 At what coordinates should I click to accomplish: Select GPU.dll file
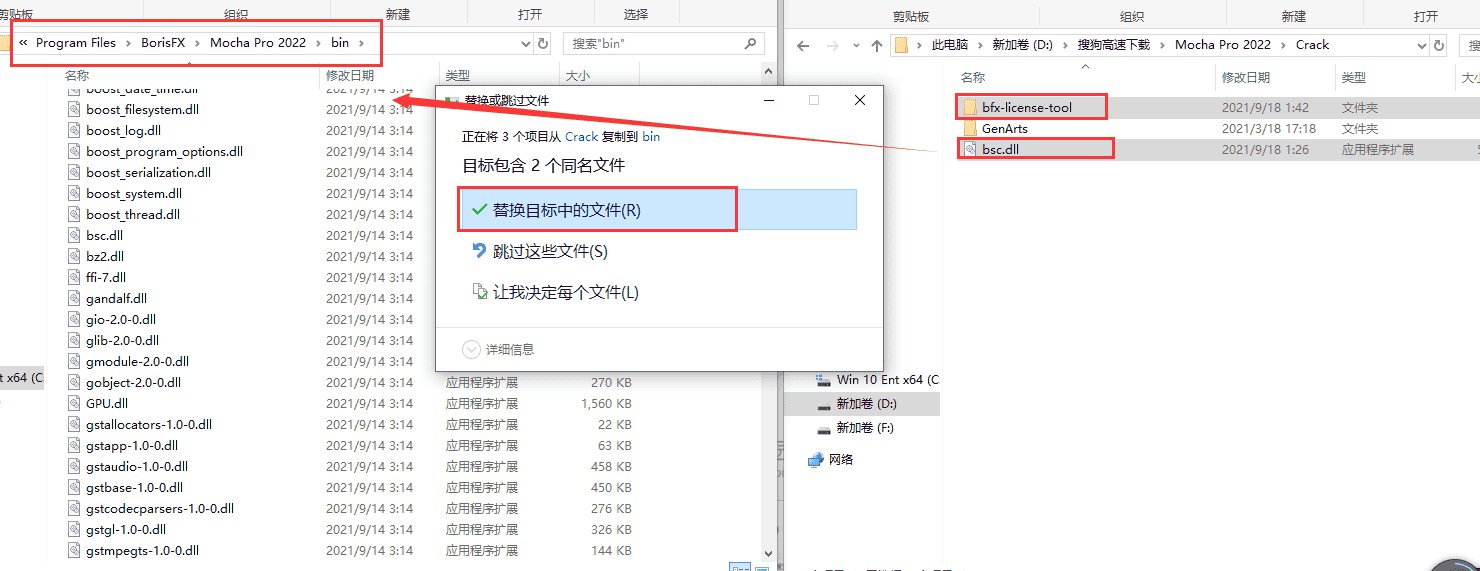click(107, 404)
